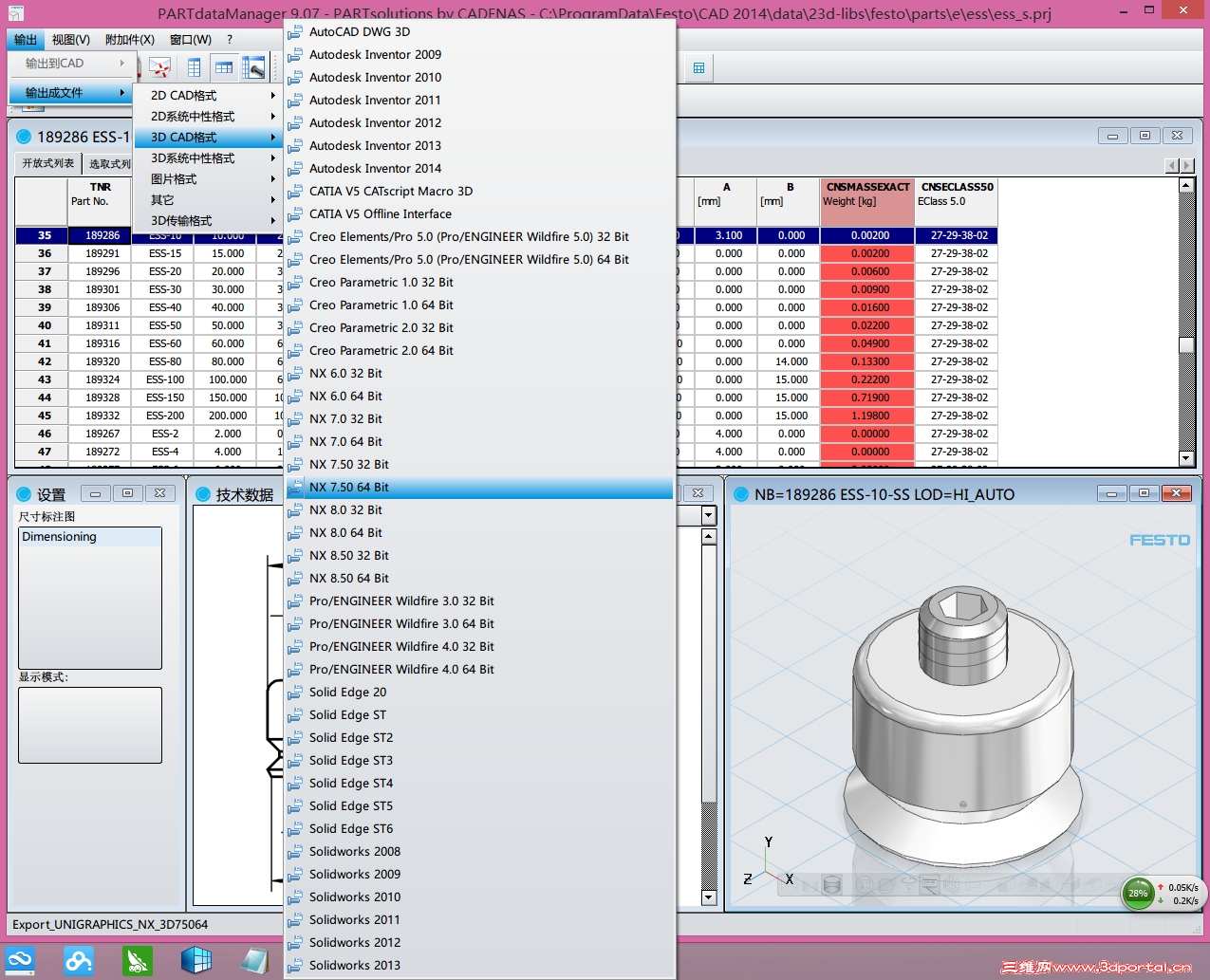
Task: Open the Notepad icon in taskbar
Action: pos(254,961)
